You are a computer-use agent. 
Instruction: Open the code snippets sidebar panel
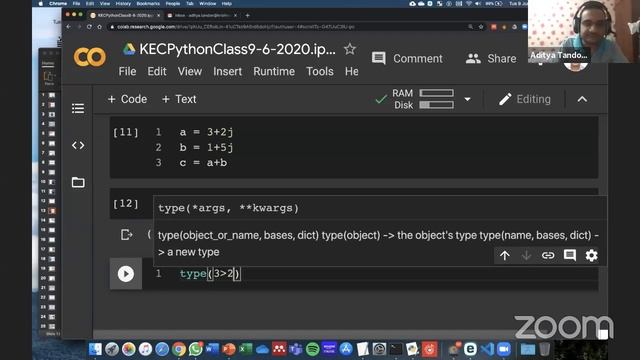point(78,145)
